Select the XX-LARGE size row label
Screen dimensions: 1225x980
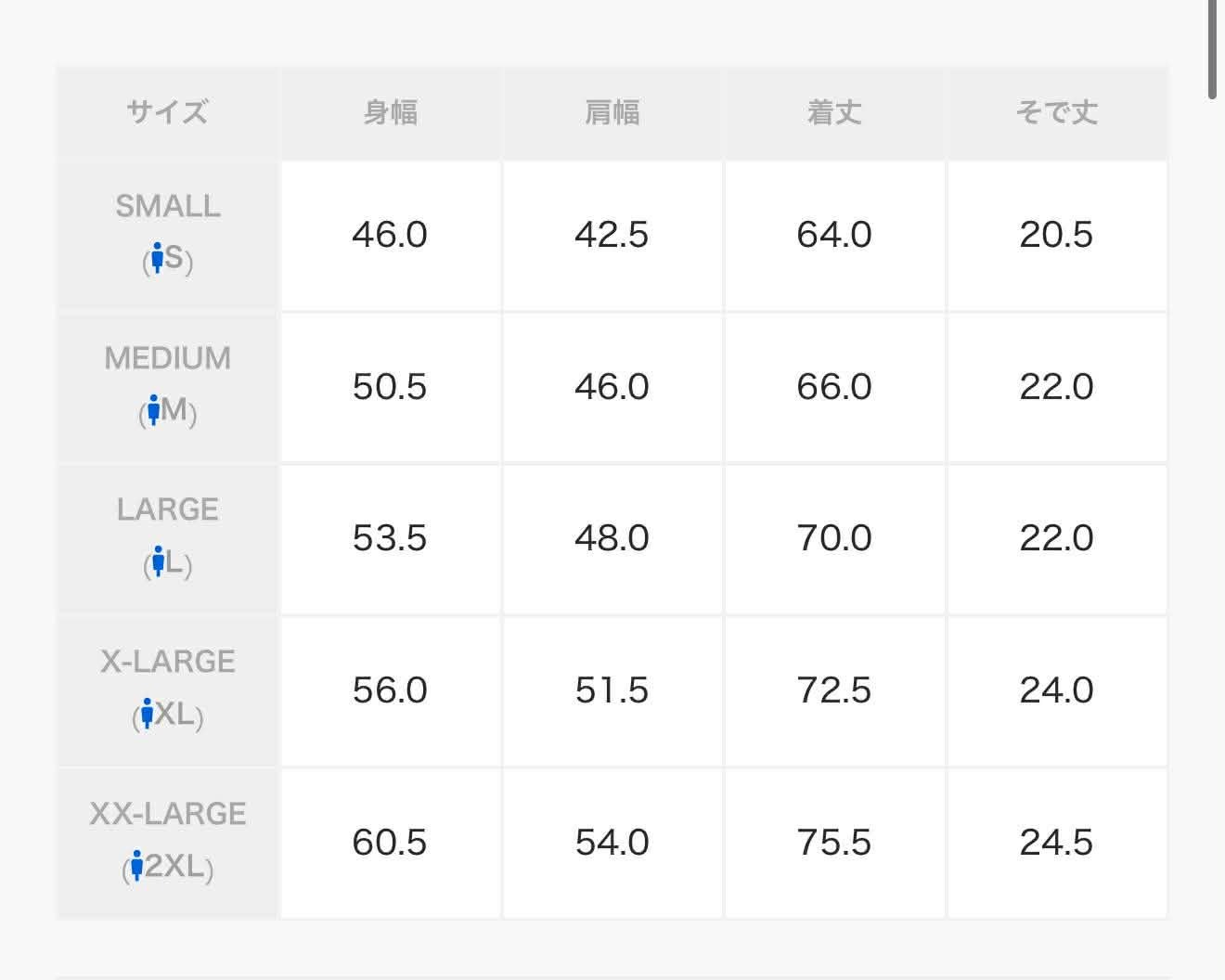click(168, 814)
